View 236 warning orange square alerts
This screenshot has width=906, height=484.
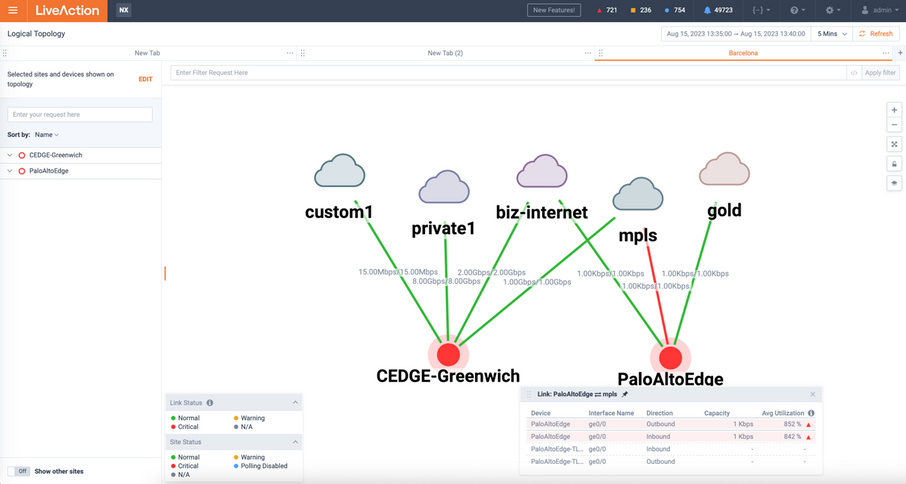[641, 10]
